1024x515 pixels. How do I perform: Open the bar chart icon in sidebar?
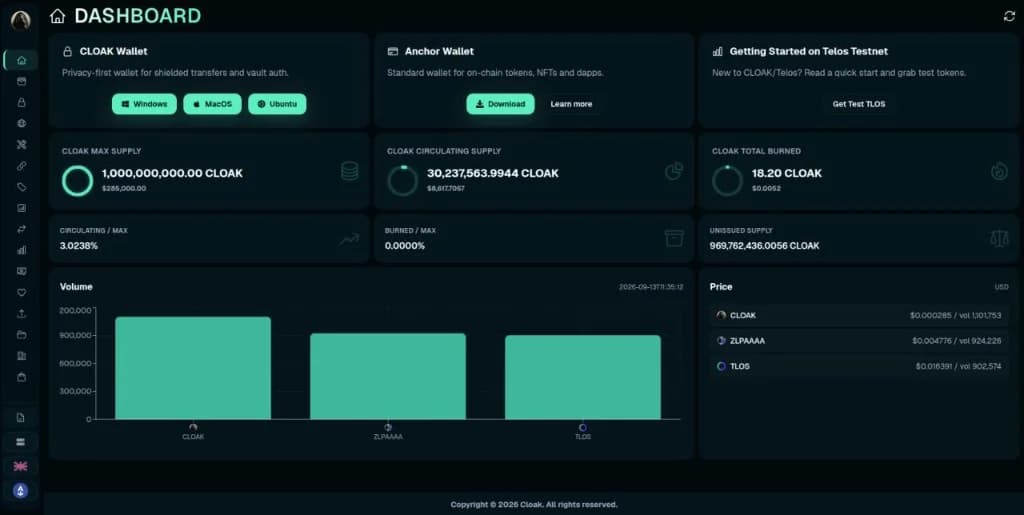(x=21, y=250)
